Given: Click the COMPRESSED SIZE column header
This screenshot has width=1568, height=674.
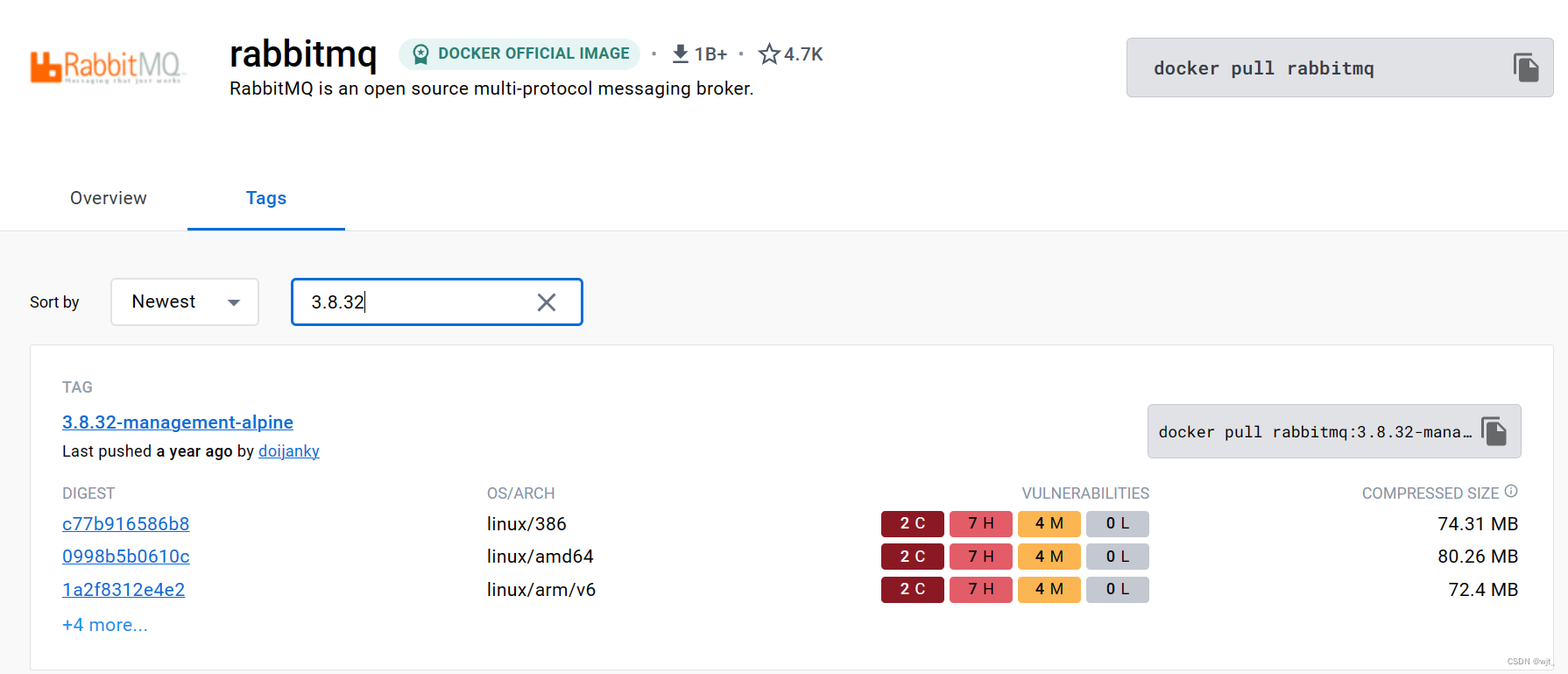Looking at the screenshot, I should [1430, 493].
